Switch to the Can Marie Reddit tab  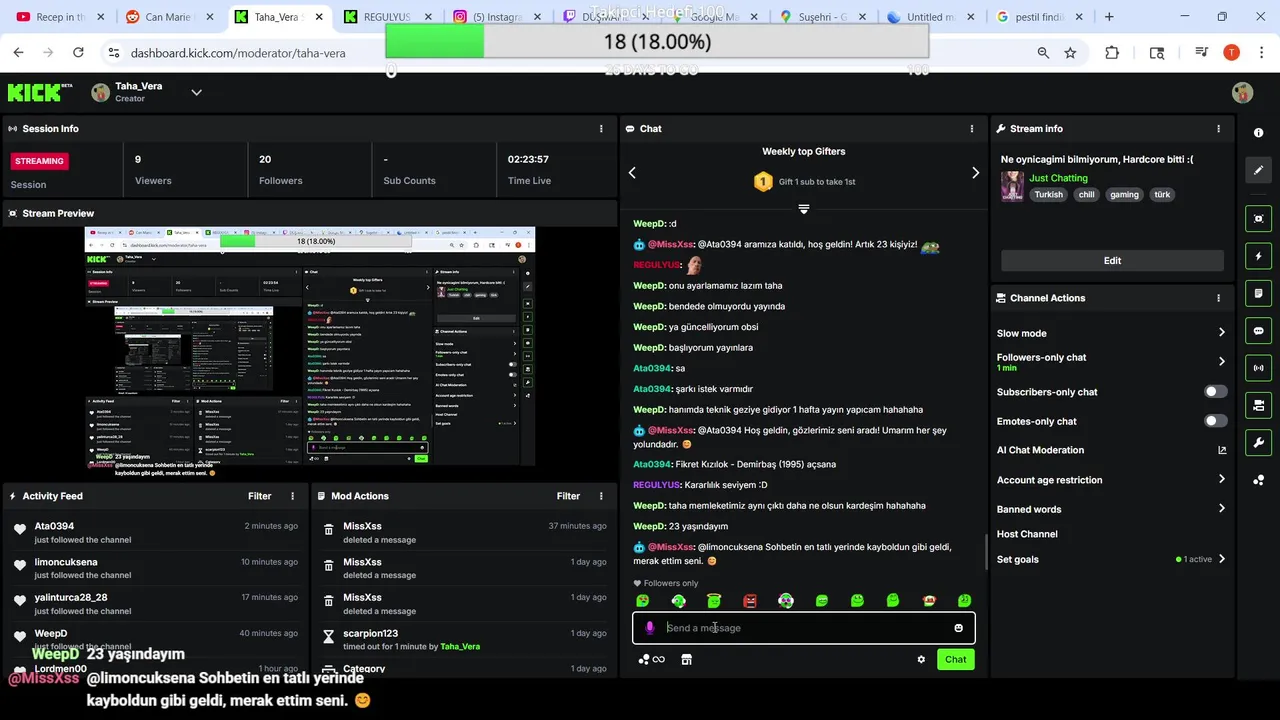(167, 17)
